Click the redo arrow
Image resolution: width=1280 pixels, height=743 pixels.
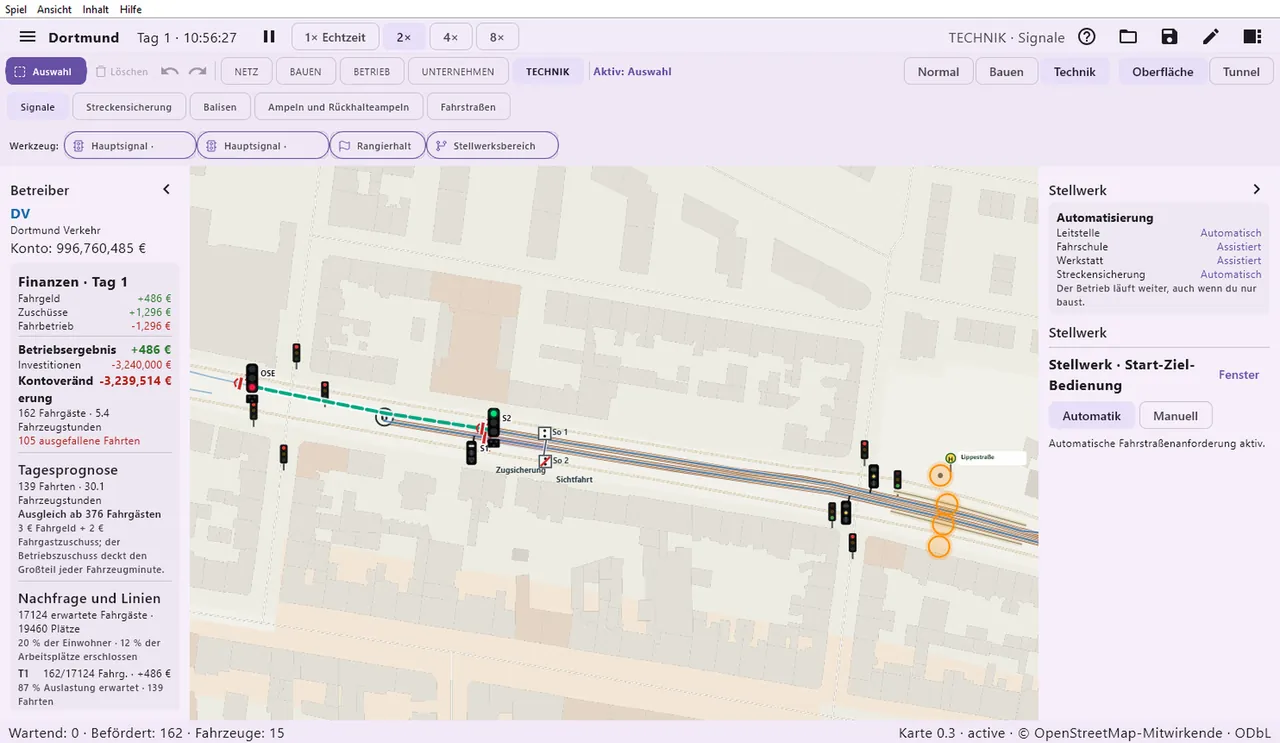point(198,72)
